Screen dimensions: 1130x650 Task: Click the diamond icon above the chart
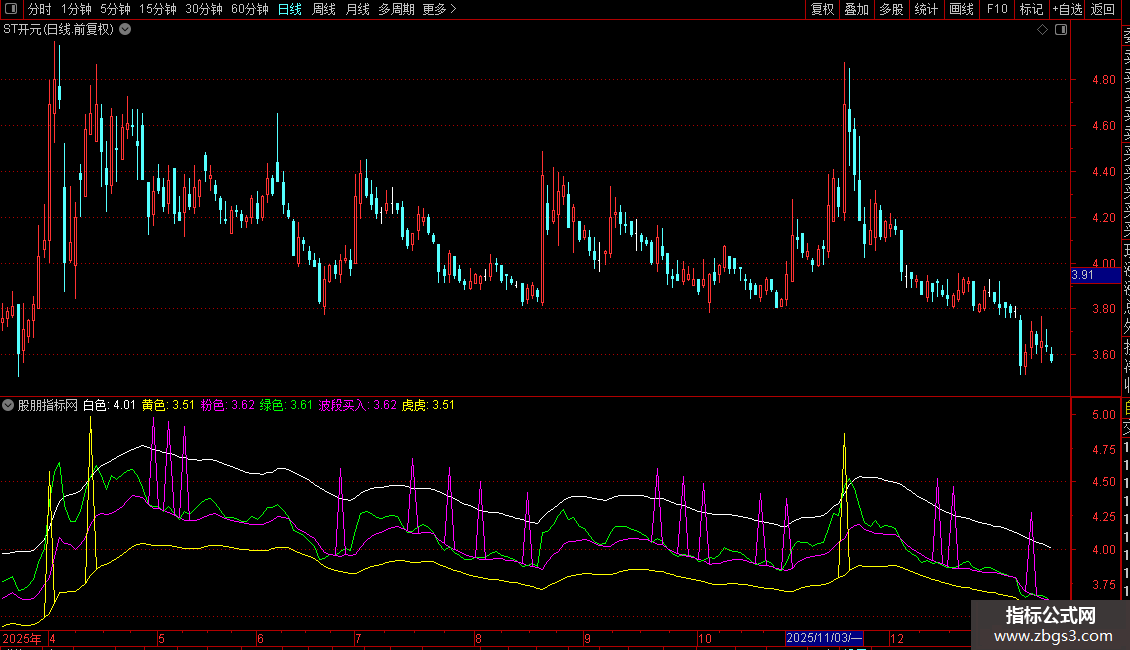click(x=1042, y=30)
